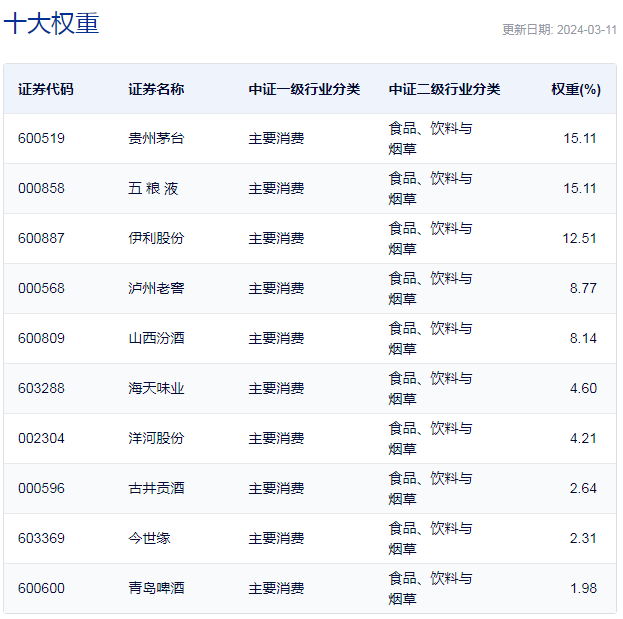Click stock code 603288
Viewport: 623px width, 619px height.
(x=41, y=389)
